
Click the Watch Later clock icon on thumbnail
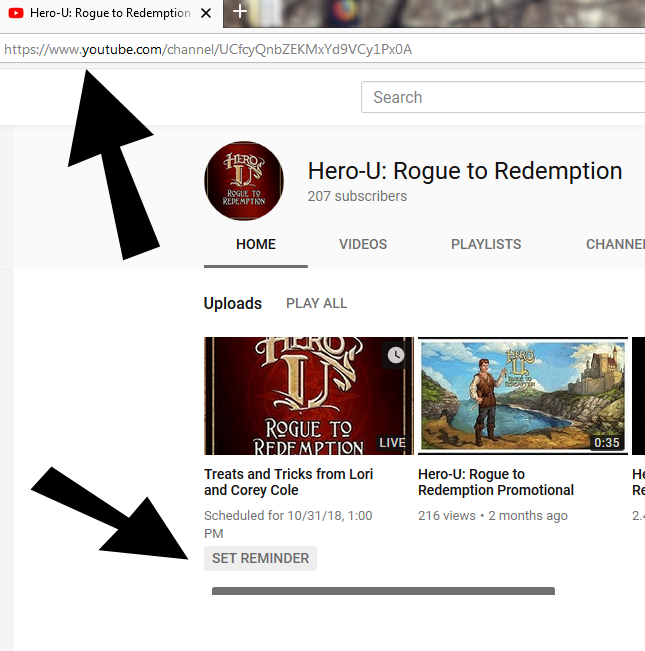point(396,355)
